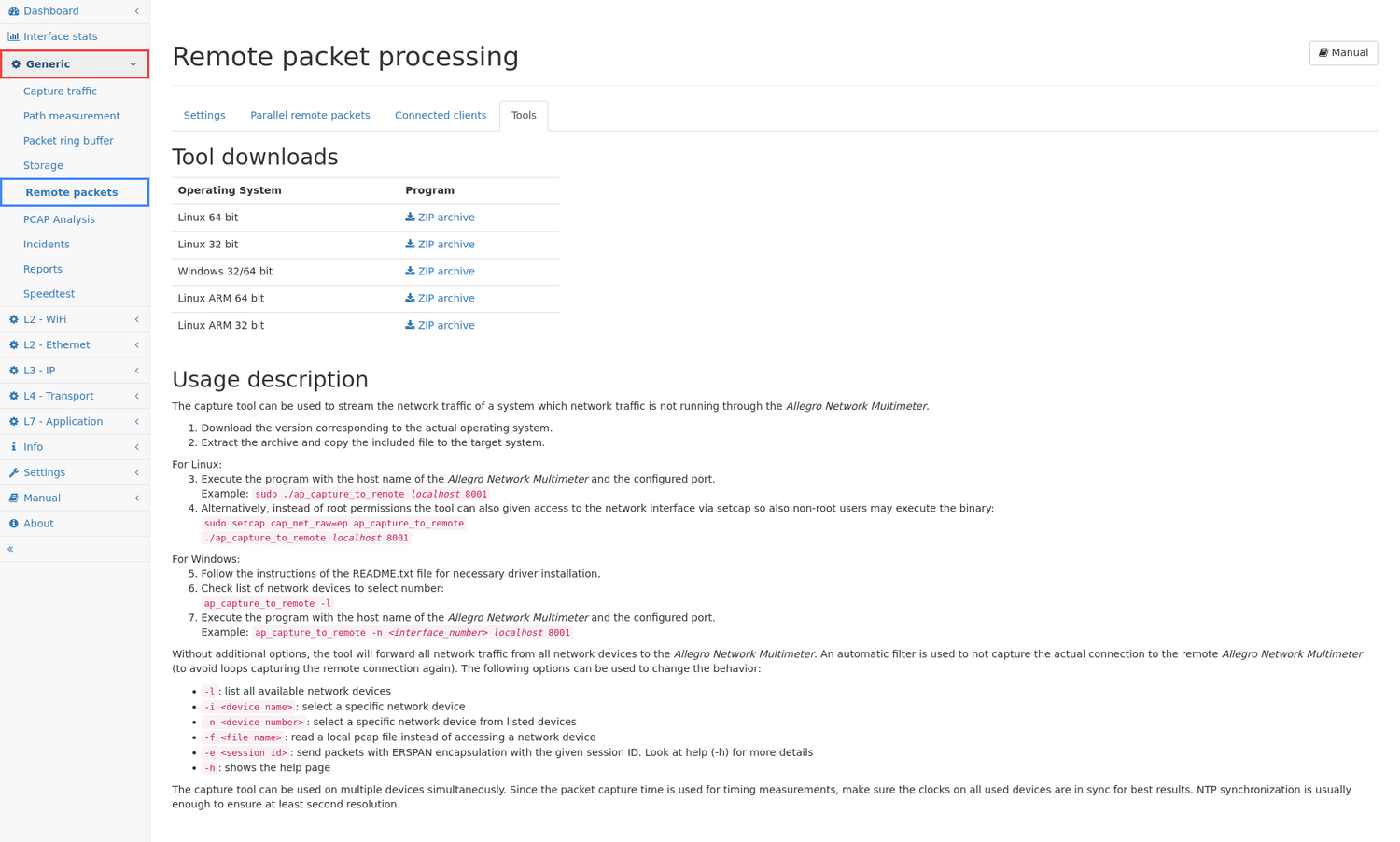
Task: Click the Settings wrench icon in sidebar
Action: tap(14, 472)
